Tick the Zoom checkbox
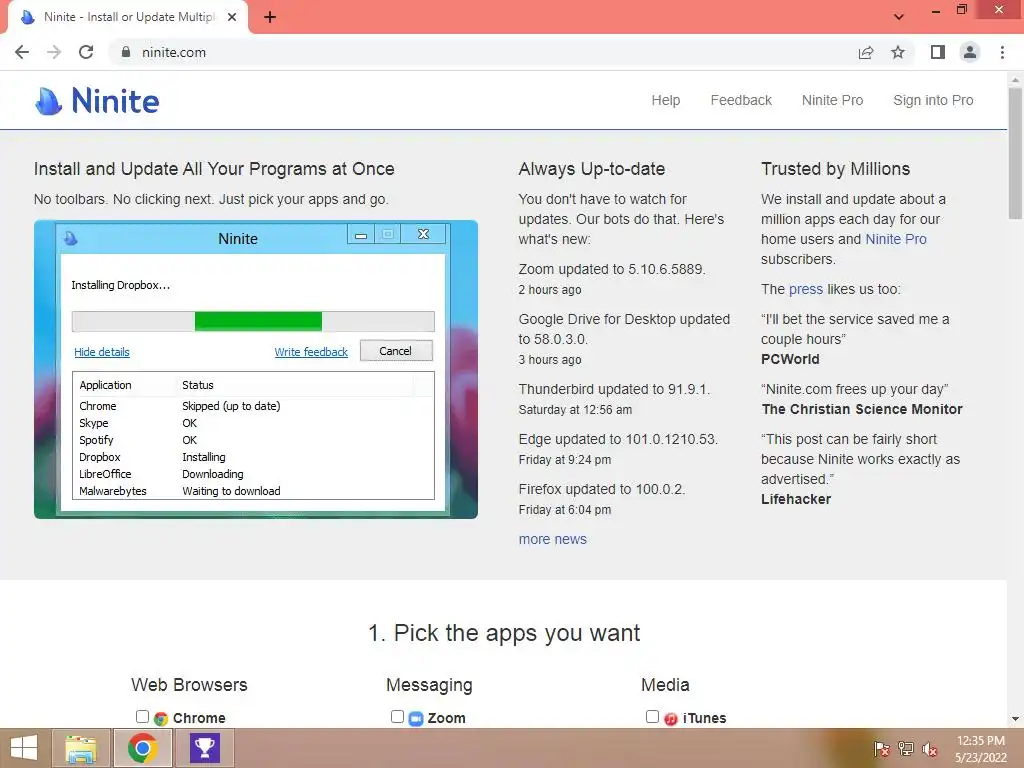The width and height of the screenshot is (1024, 768). (397, 716)
